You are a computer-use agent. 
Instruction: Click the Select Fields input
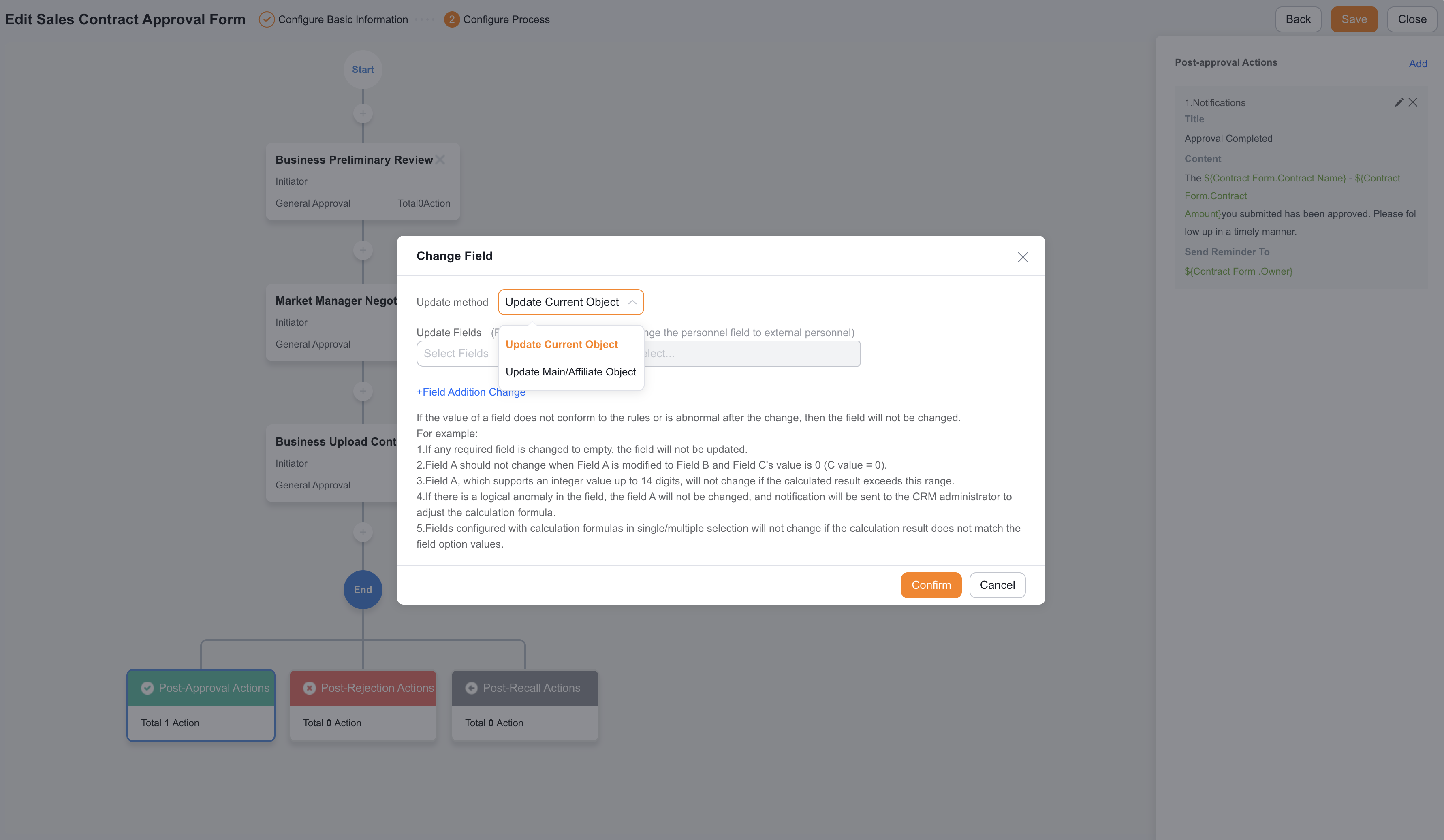coord(458,354)
